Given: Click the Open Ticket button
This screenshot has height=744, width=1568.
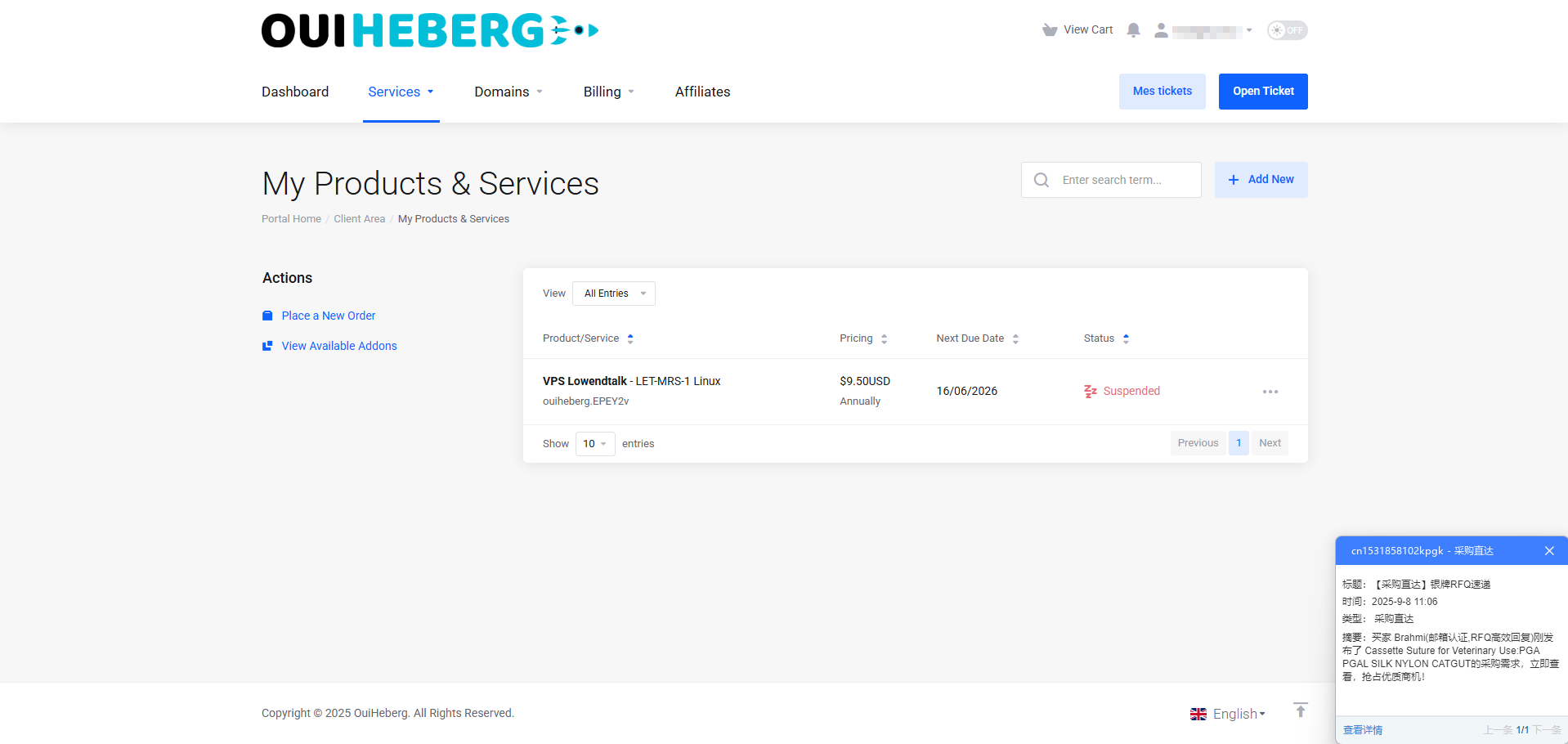Looking at the screenshot, I should (x=1263, y=92).
